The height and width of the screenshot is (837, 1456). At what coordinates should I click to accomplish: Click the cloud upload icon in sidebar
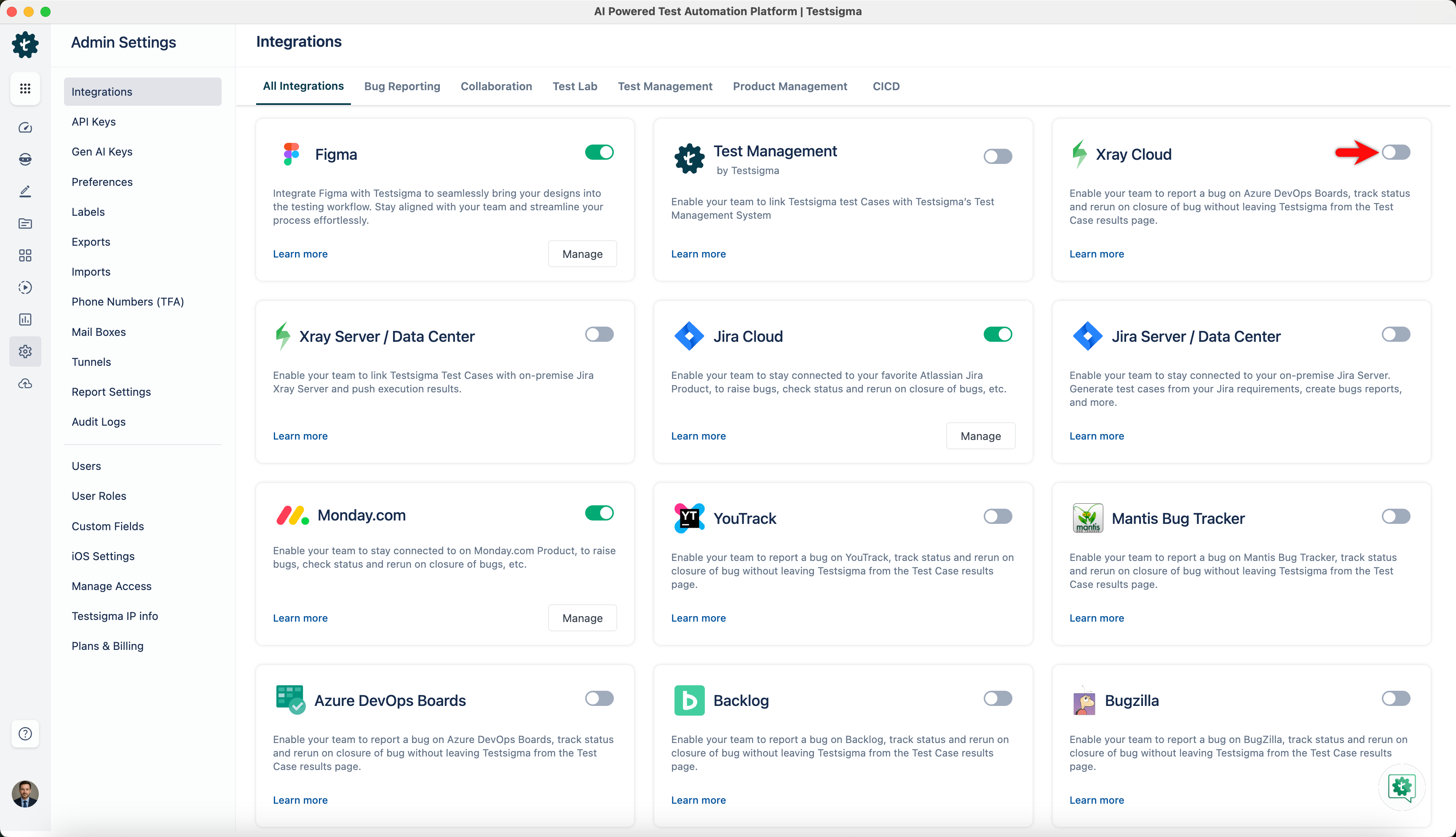point(25,384)
